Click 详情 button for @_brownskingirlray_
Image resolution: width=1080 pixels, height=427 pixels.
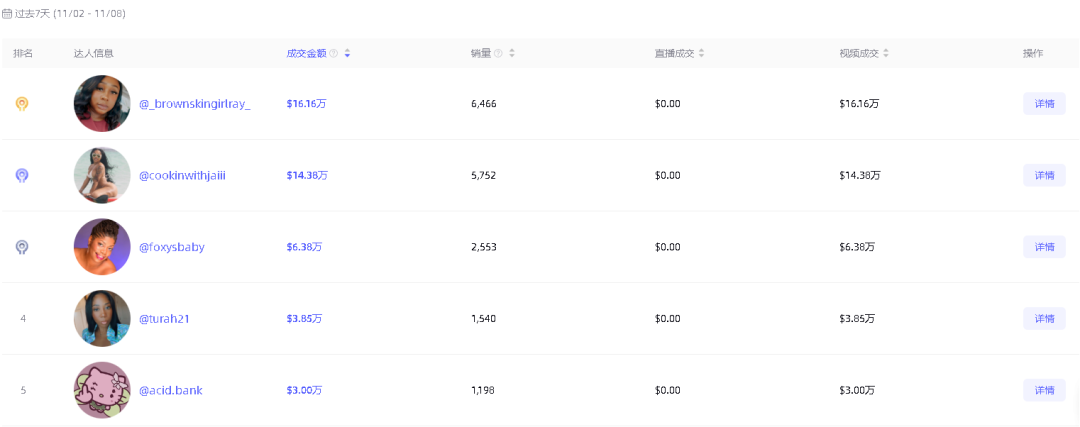(x=1044, y=104)
